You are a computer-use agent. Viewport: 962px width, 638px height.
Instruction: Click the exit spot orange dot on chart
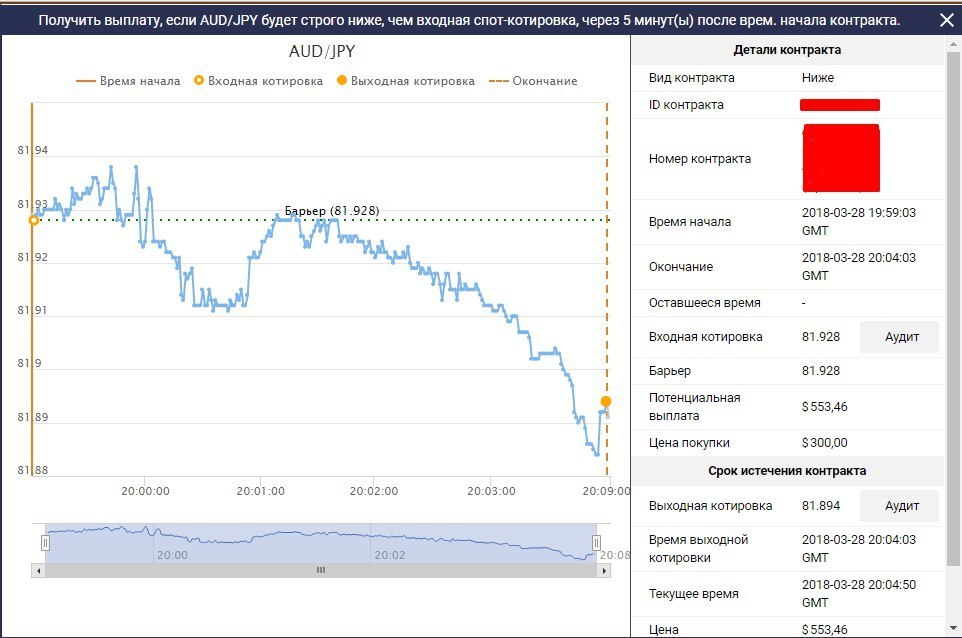(606, 402)
